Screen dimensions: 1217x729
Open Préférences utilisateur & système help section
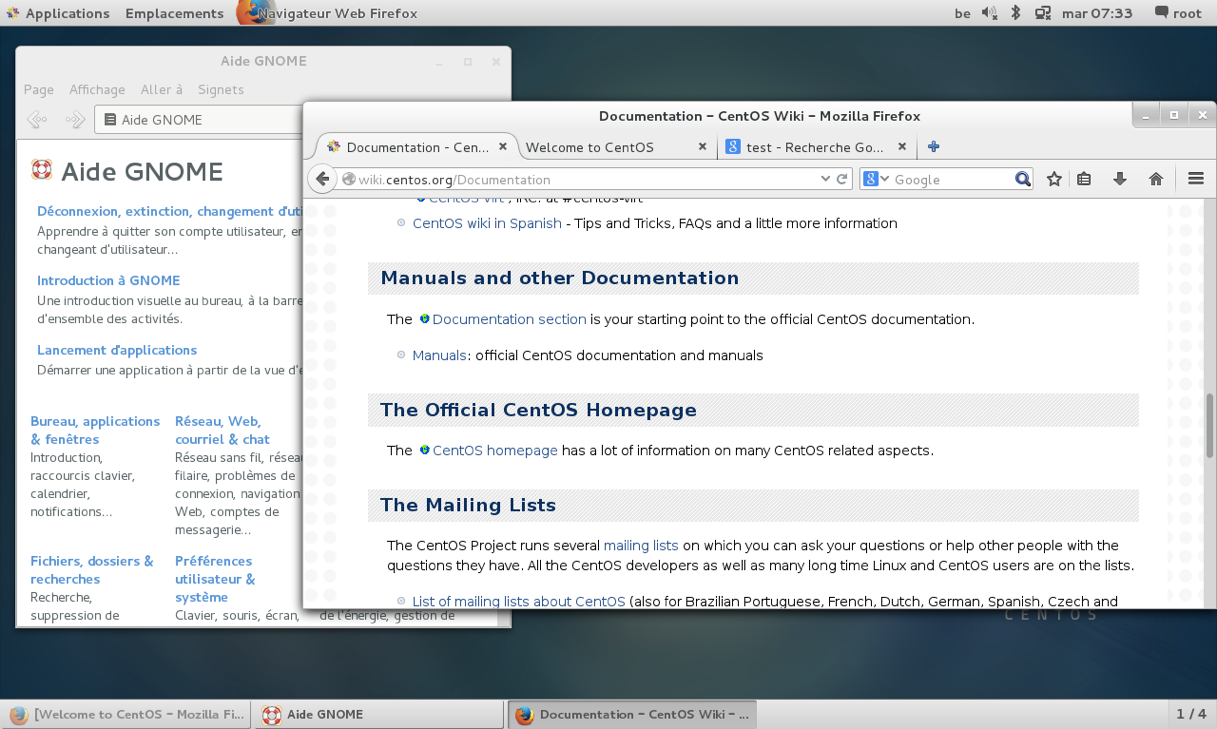point(215,579)
